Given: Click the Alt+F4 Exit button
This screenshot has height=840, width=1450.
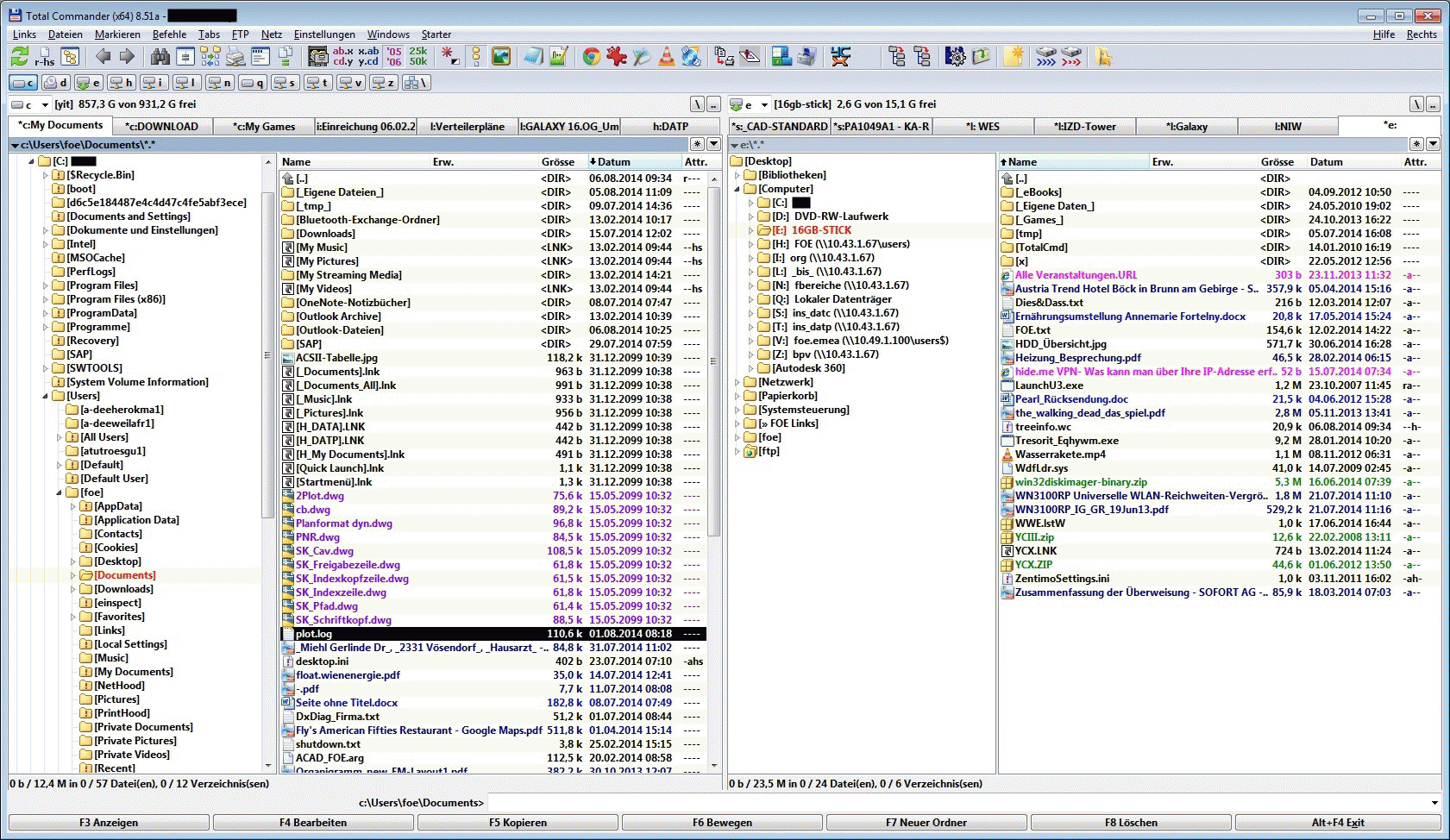Looking at the screenshot, I should pyautogui.click(x=1338, y=823).
